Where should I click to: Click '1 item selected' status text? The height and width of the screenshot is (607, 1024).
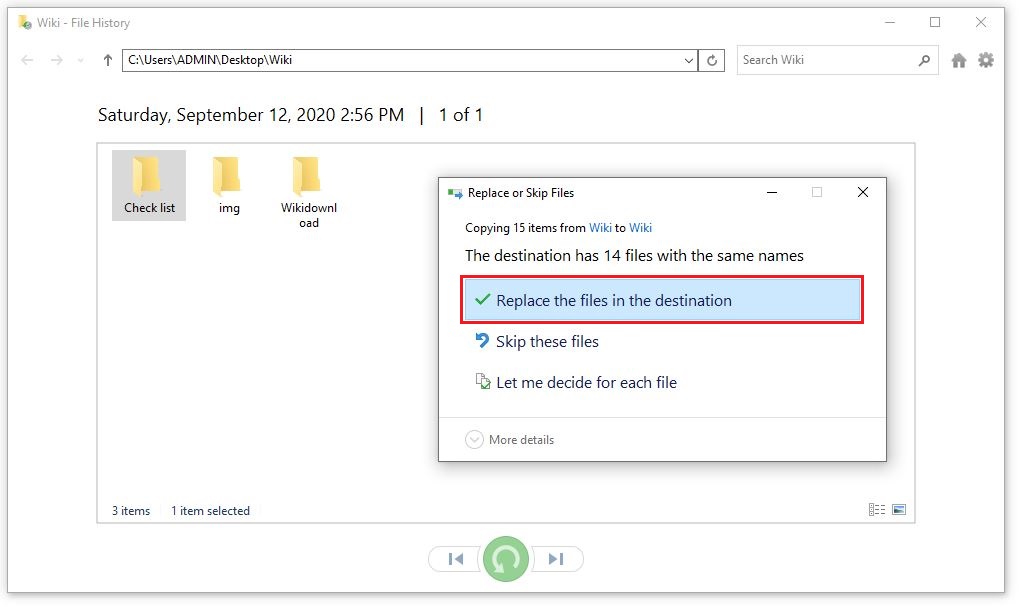(210, 511)
